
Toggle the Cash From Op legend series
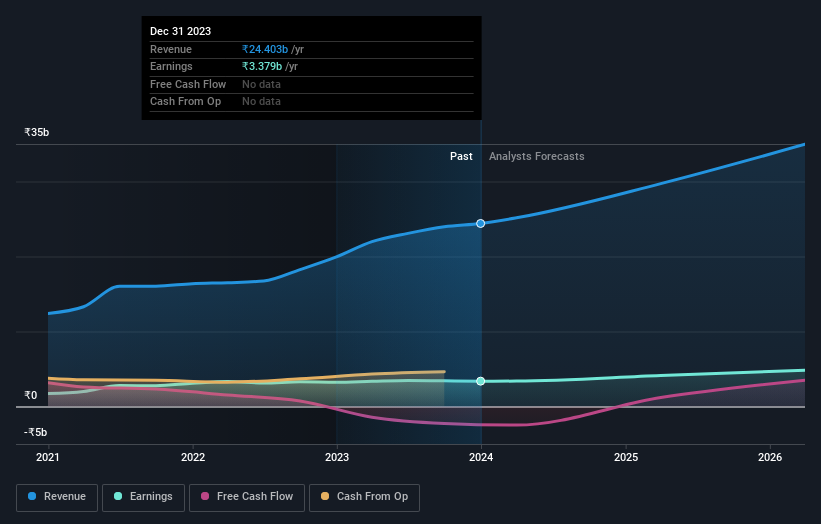pyautogui.click(x=364, y=497)
